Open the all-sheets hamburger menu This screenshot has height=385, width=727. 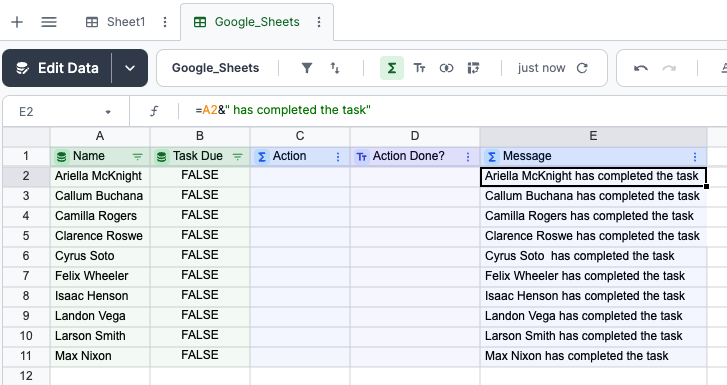[49, 22]
